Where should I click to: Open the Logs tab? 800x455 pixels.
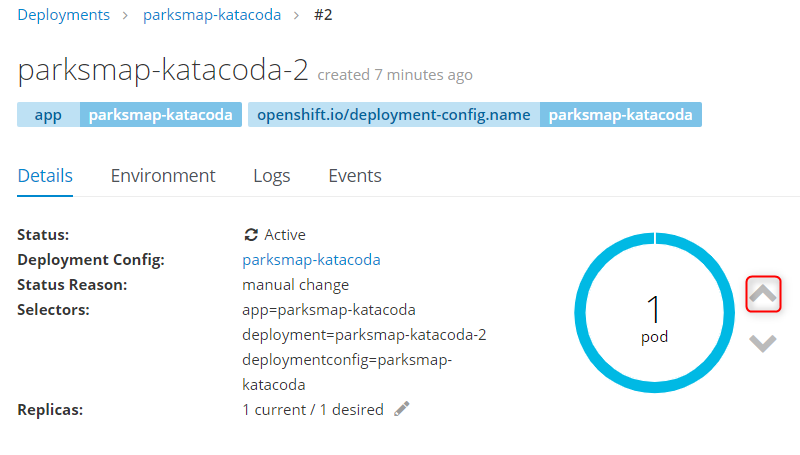click(272, 176)
